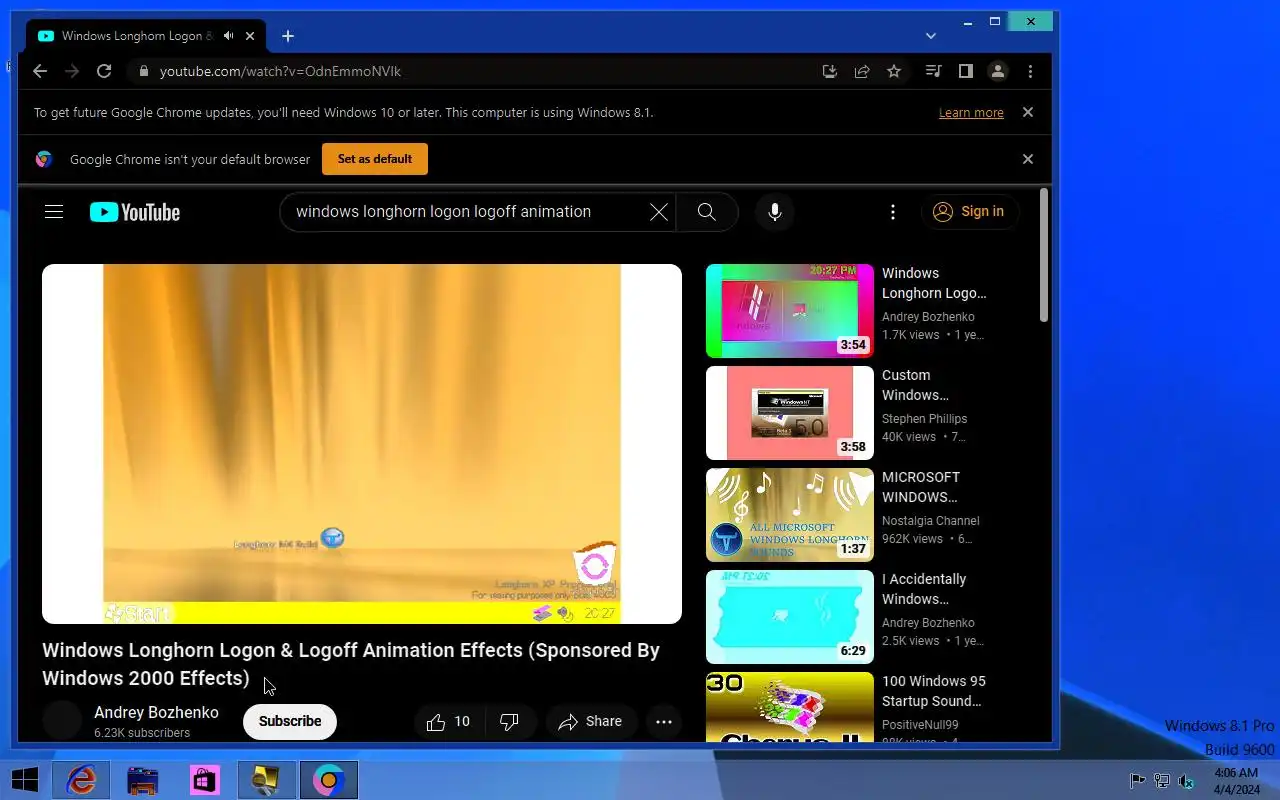Image resolution: width=1280 pixels, height=800 pixels.
Task: Reload the YouTube page
Action: coord(104,71)
